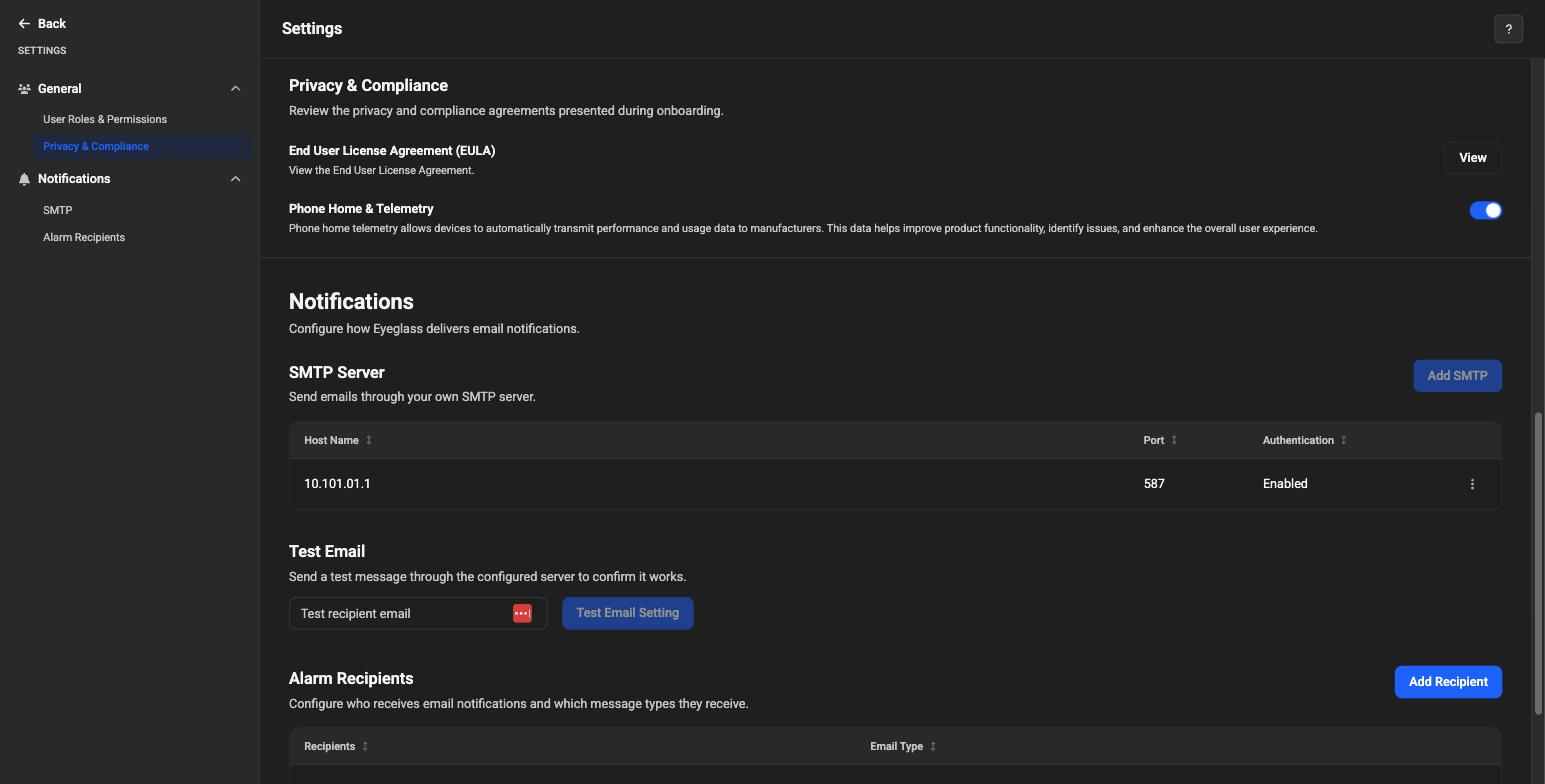Sort SMTP table by Host Name

369,440
